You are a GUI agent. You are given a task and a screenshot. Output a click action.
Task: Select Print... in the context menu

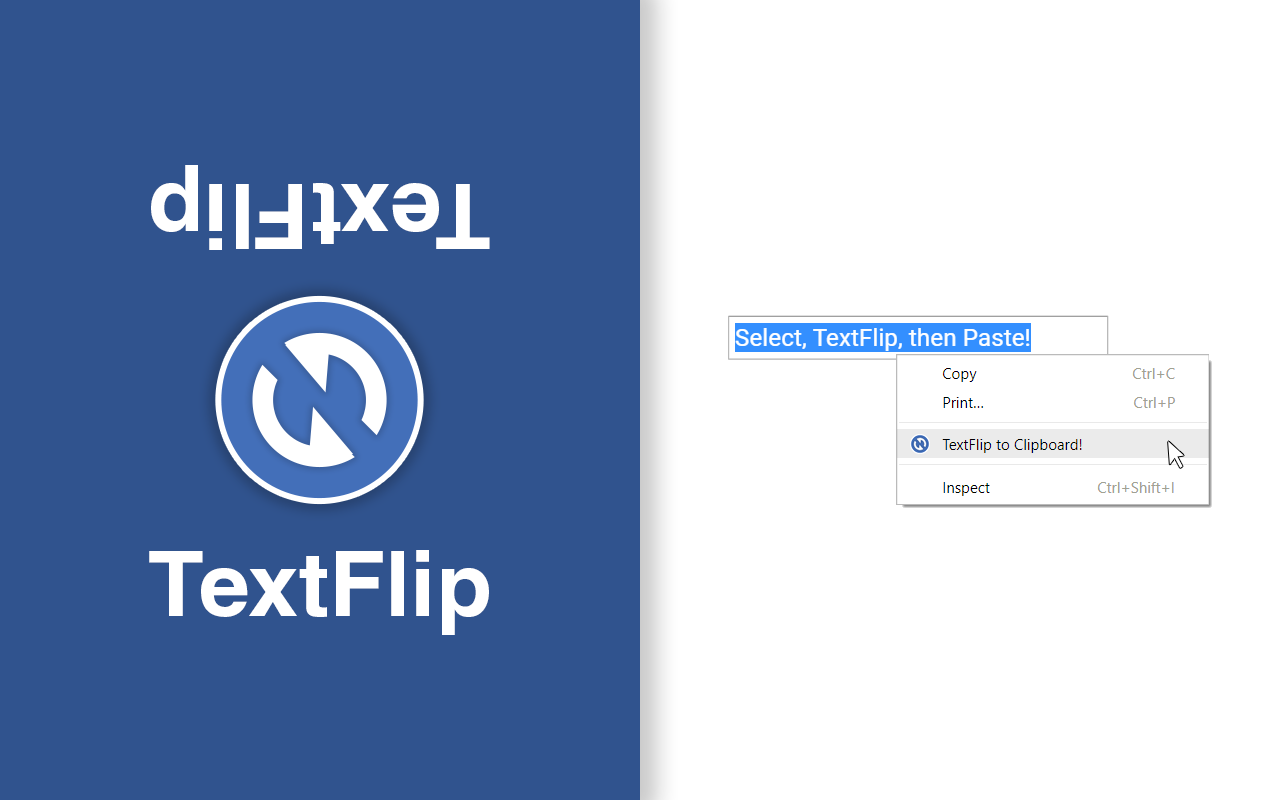pos(1053,403)
